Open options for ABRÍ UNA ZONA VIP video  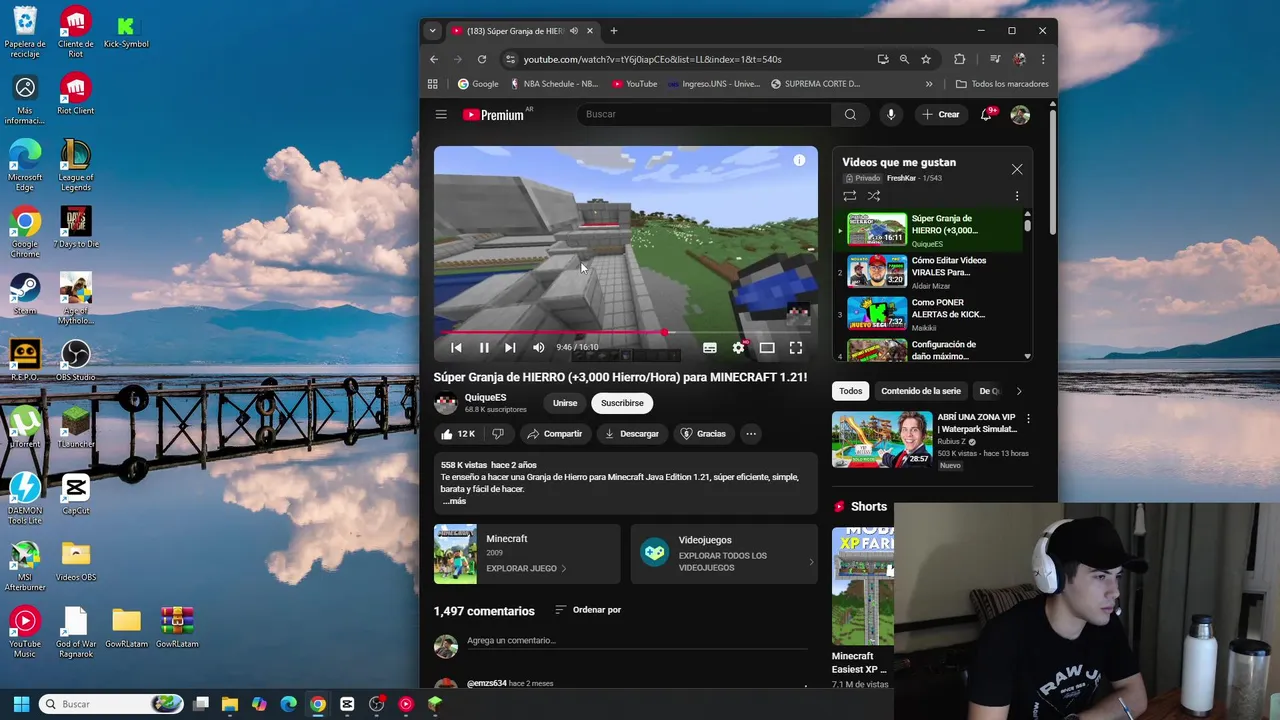1028,418
